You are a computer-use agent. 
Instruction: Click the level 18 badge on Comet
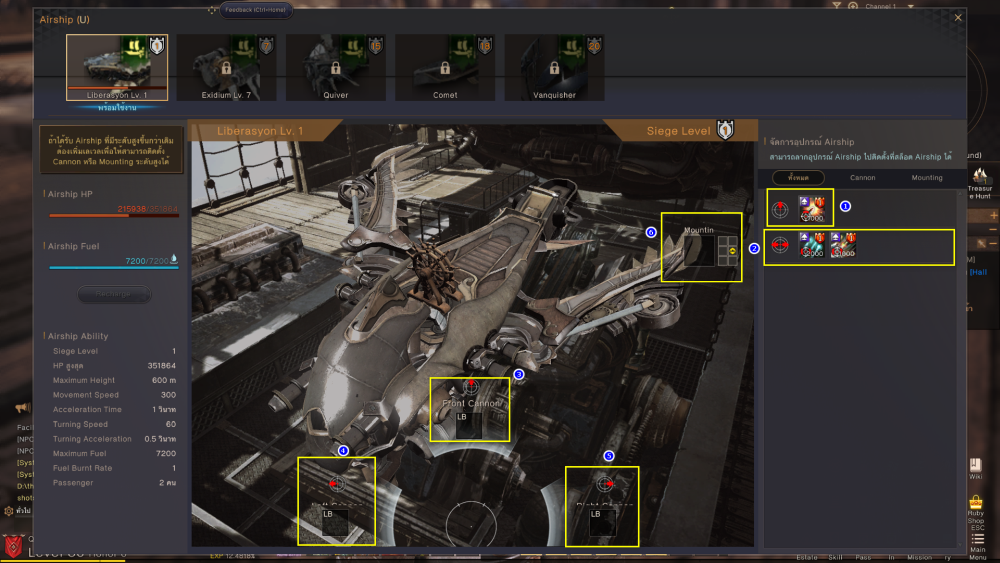point(485,45)
